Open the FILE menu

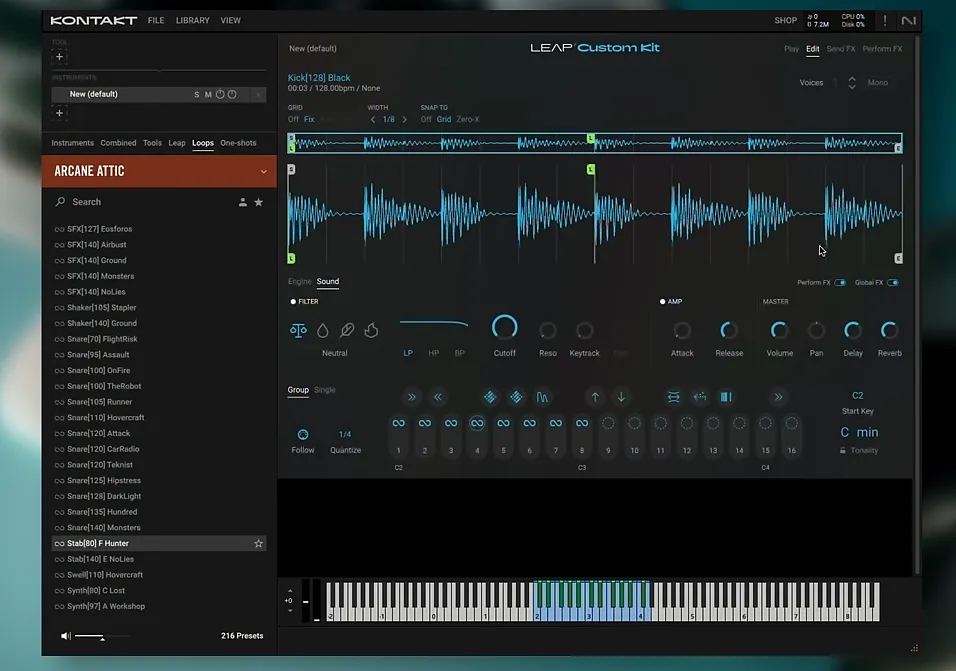156,20
